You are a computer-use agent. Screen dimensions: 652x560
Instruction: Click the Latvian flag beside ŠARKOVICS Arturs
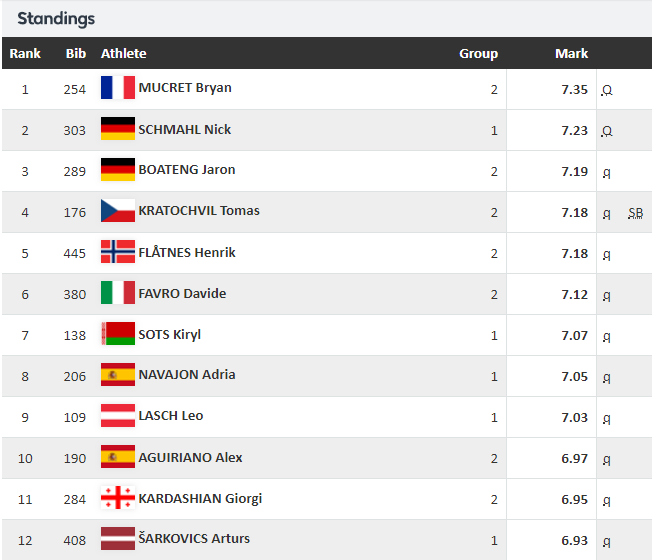[x=118, y=538]
